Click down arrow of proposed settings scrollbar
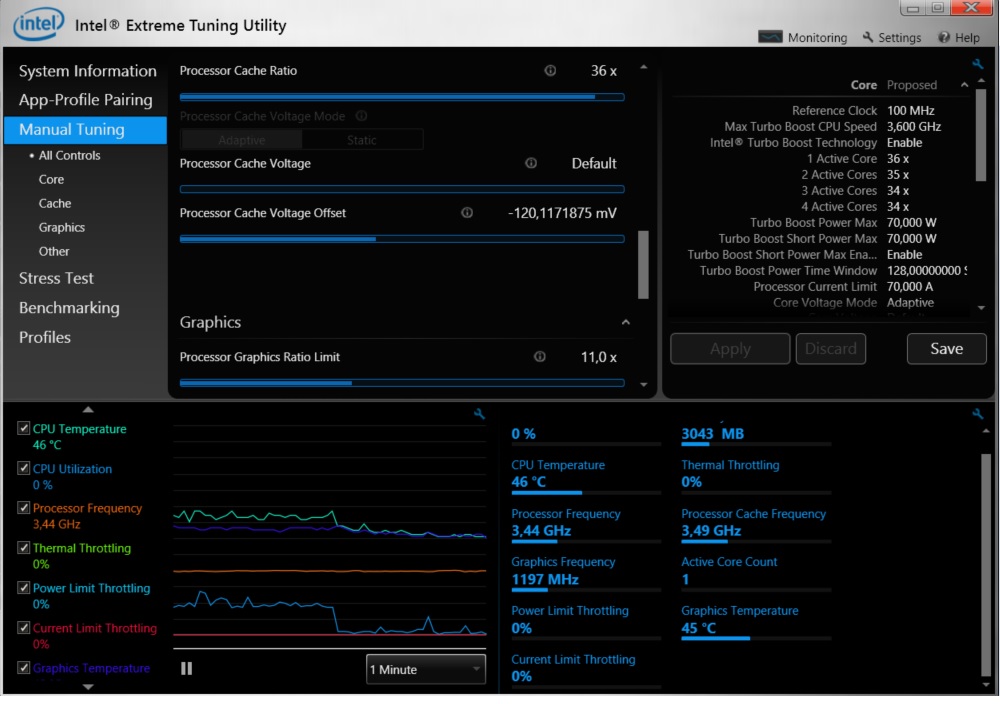Viewport: 1000px width, 704px height. click(x=981, y=307)
